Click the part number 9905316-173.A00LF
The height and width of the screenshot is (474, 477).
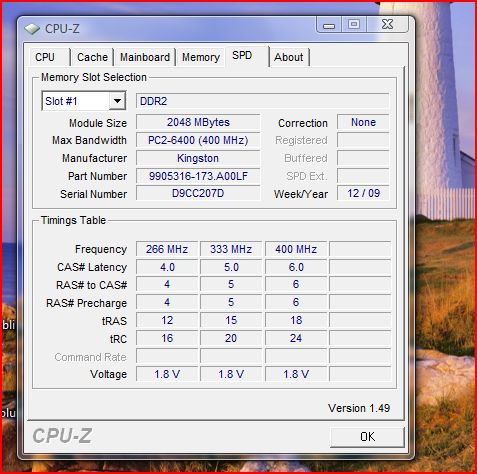pyautogui.click(x=198, y=176)
